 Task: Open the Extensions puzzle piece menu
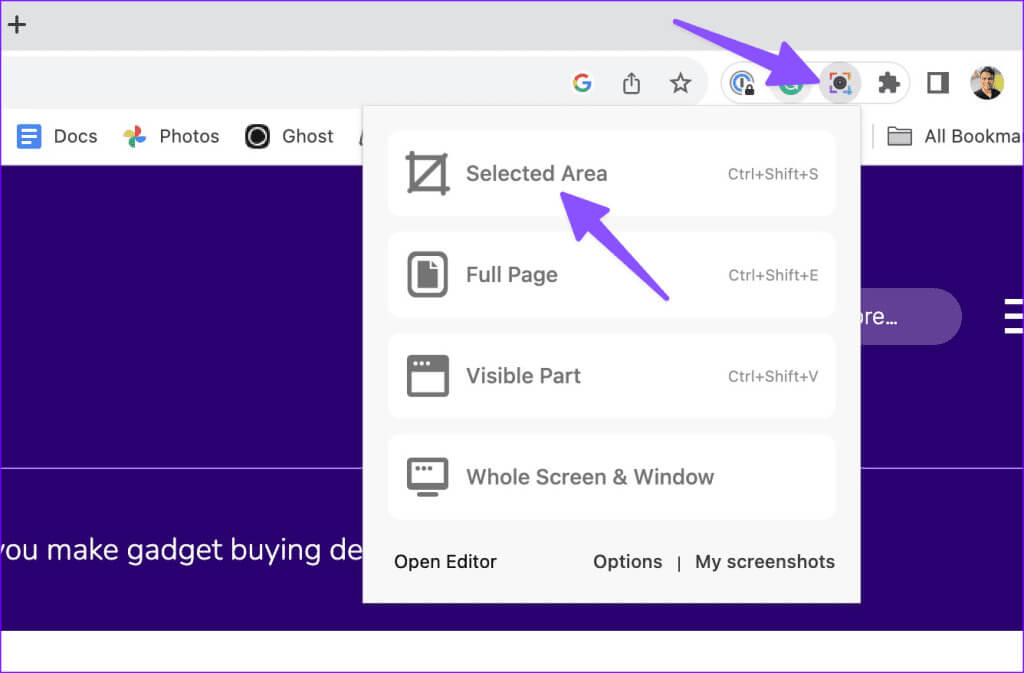pyautogui.click(x=889, y=83)
